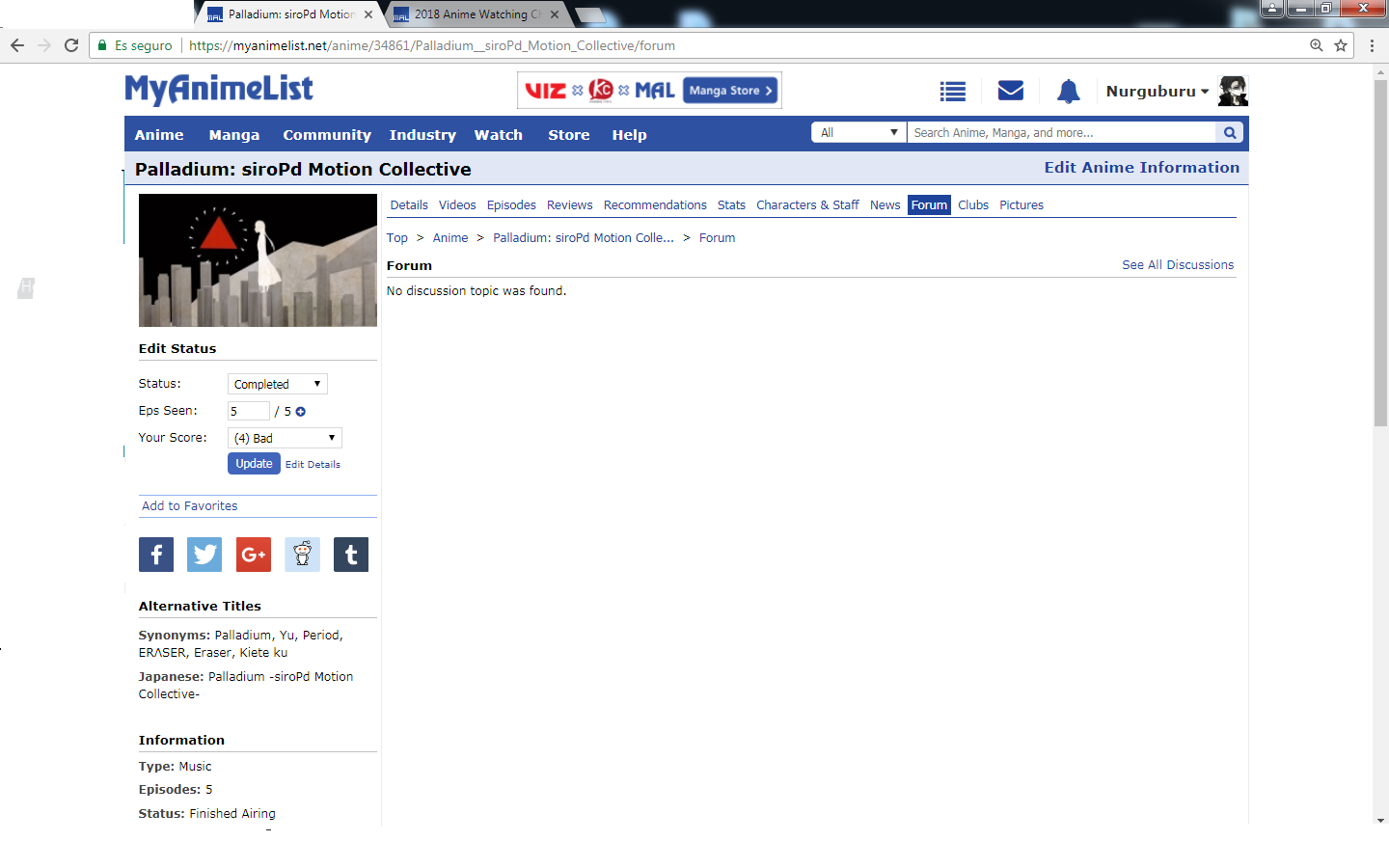Click the browser address bar URL

click(432, 45)
